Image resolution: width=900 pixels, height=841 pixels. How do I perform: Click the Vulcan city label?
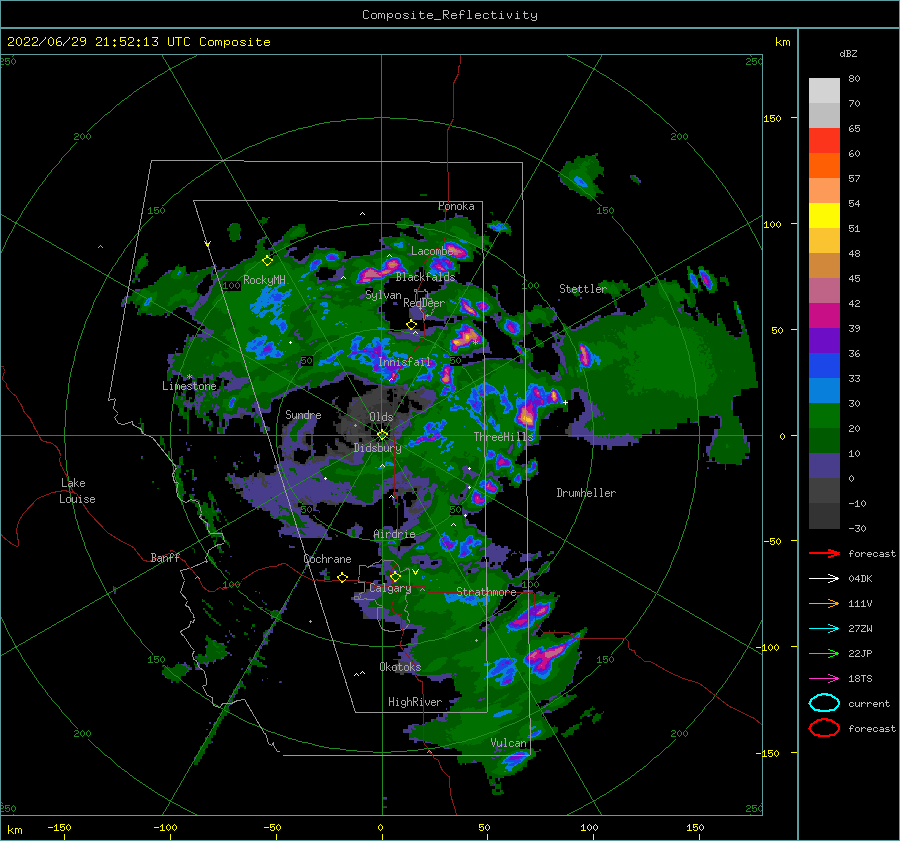(508, 743)
